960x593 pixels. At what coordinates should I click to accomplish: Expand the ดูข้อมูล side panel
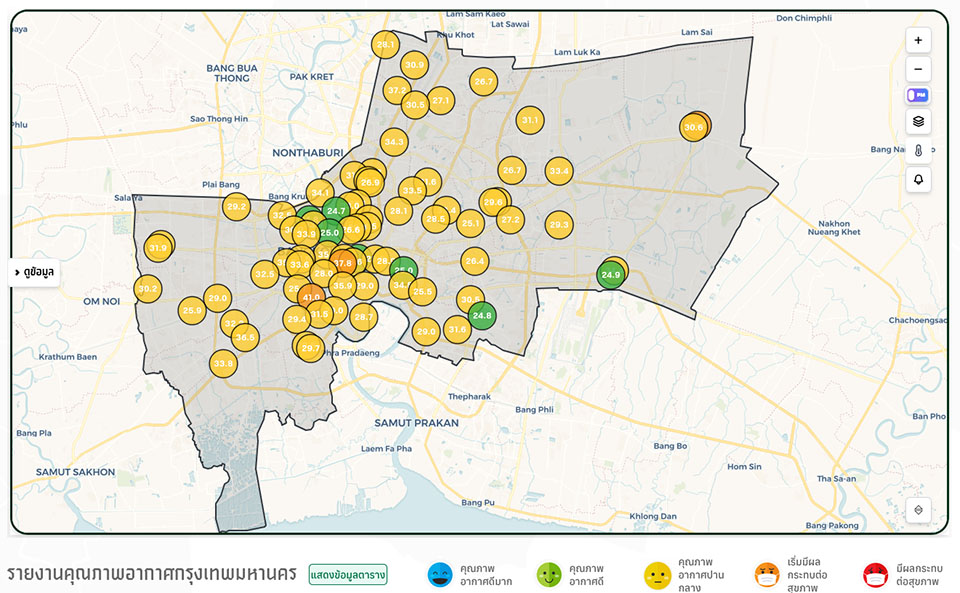pyautogui.click(x=35, y=272)
